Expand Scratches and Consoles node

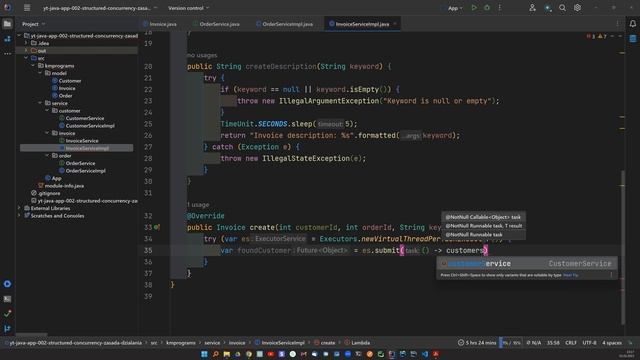coord(19,216)
